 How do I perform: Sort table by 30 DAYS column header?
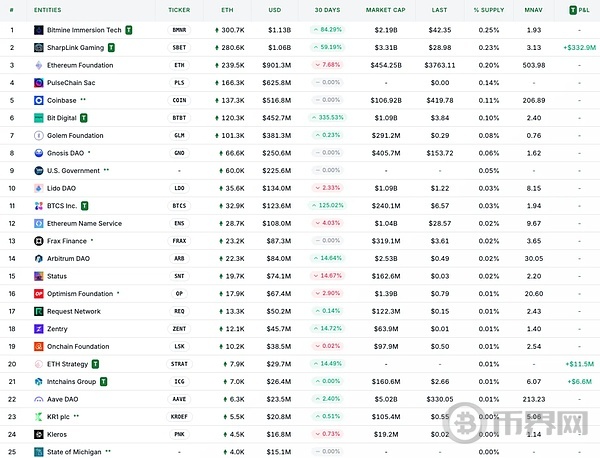click(327, 10)
